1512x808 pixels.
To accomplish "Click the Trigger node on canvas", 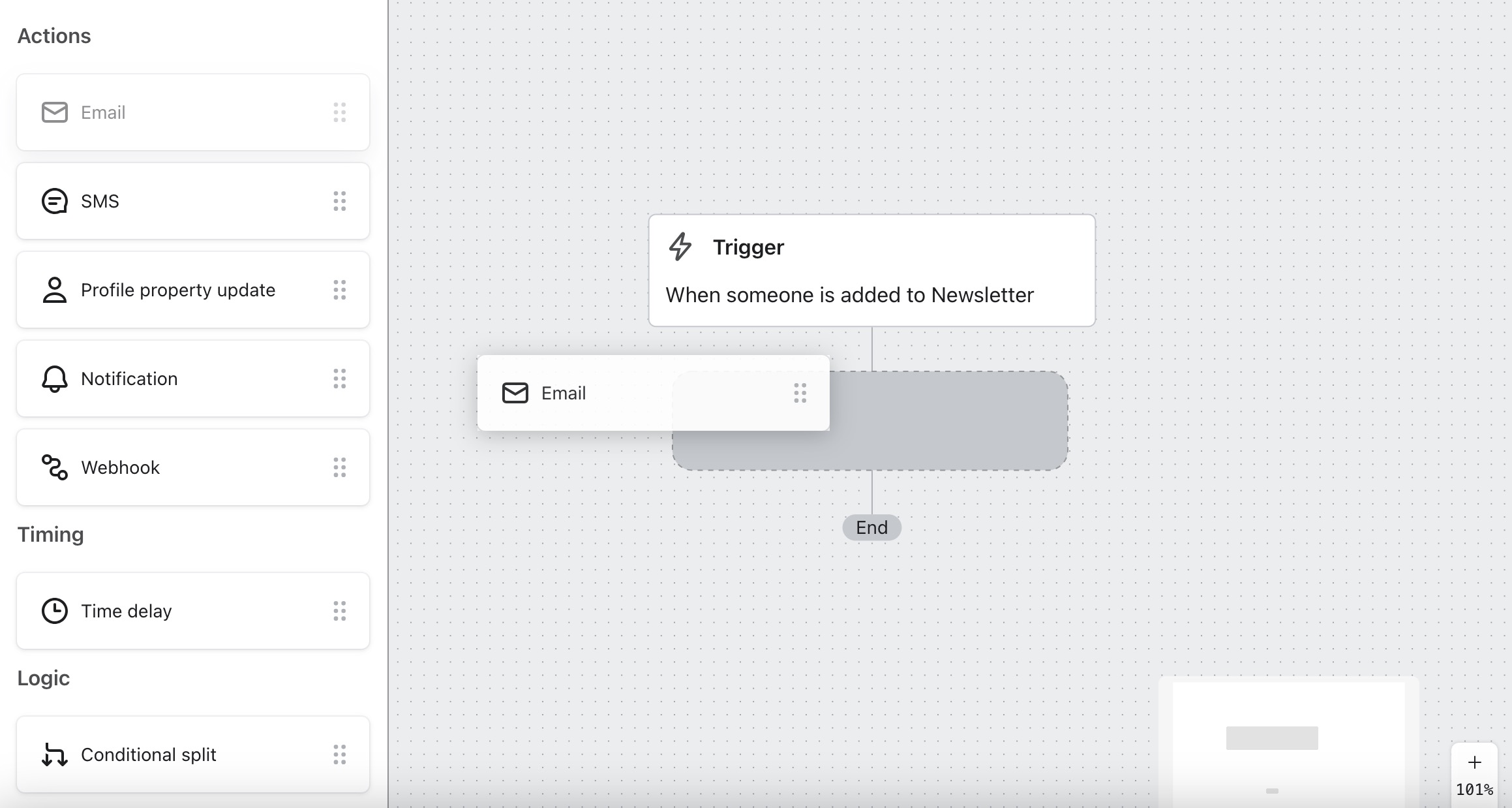I will pos(870,269).
